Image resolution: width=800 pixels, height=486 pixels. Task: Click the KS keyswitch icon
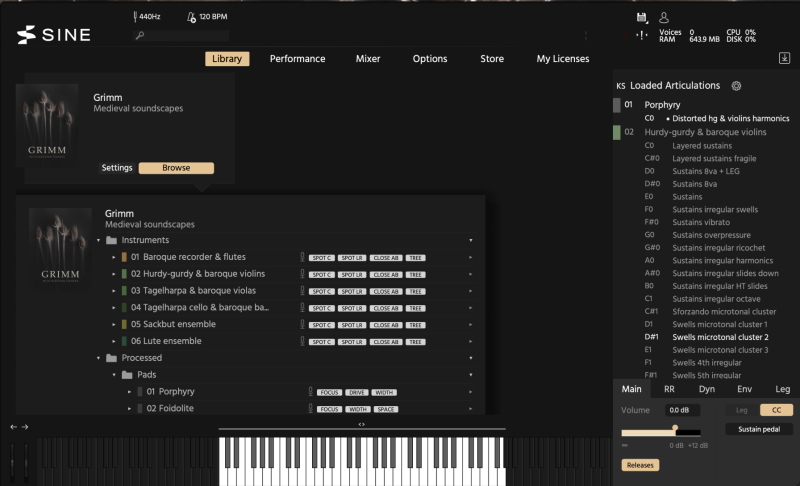point(620,86)
